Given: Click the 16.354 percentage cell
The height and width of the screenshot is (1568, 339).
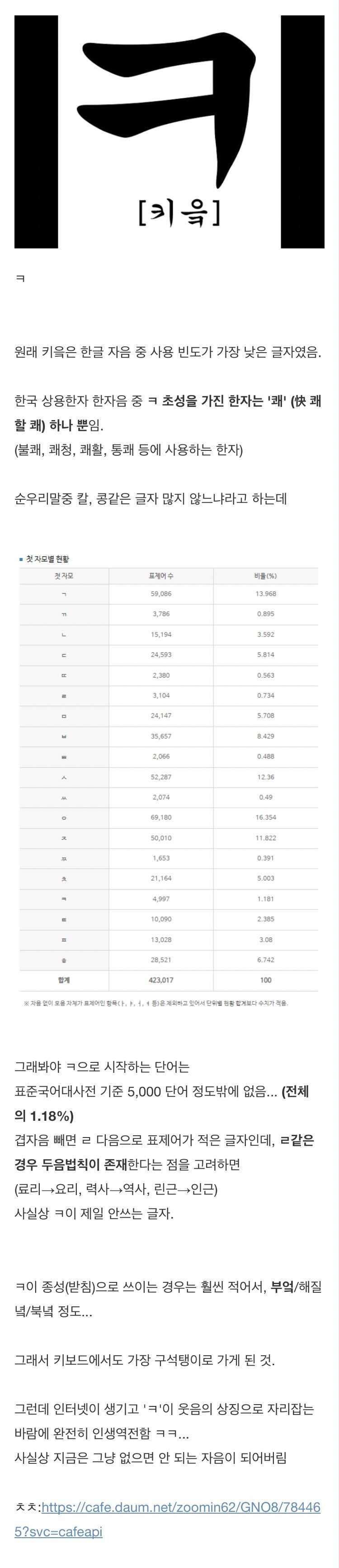Looking at the screenshot, I should tap(265, 817).
